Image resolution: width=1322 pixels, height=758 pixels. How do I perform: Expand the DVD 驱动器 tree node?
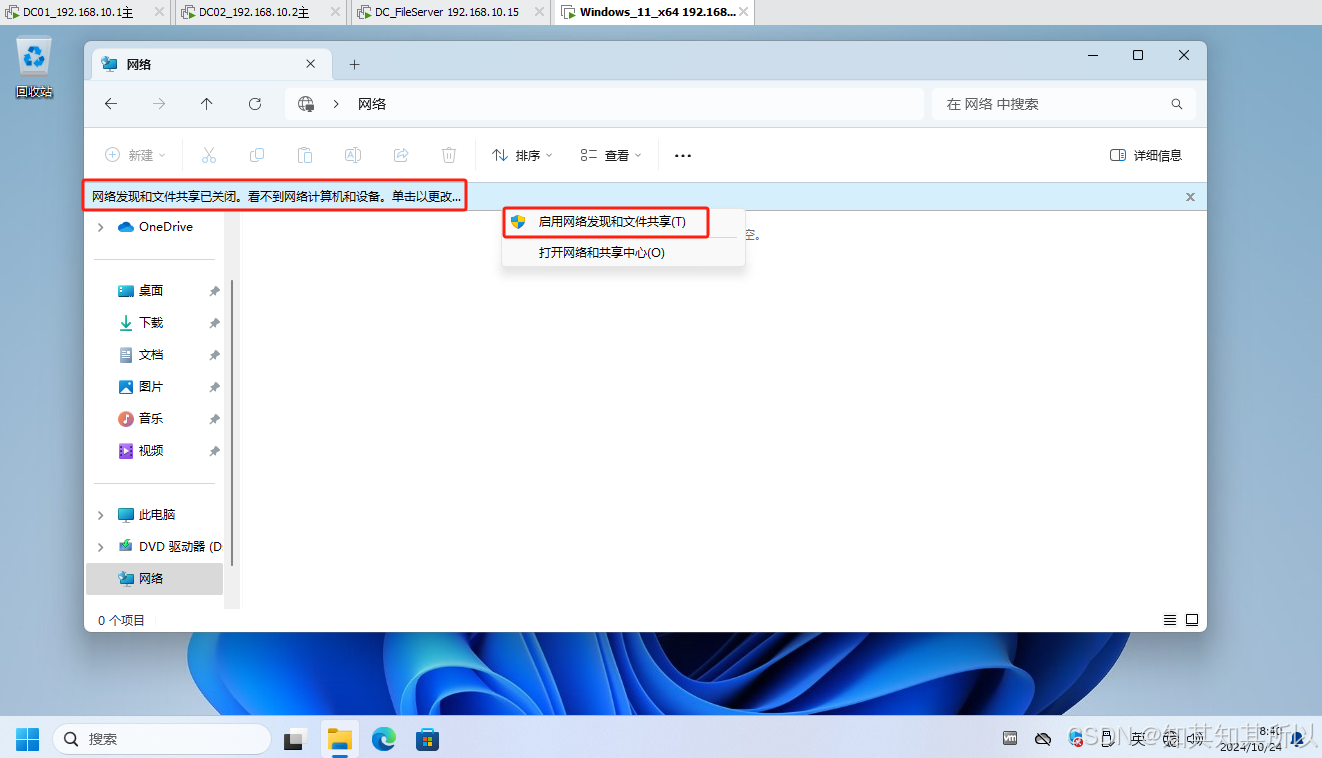100,547
